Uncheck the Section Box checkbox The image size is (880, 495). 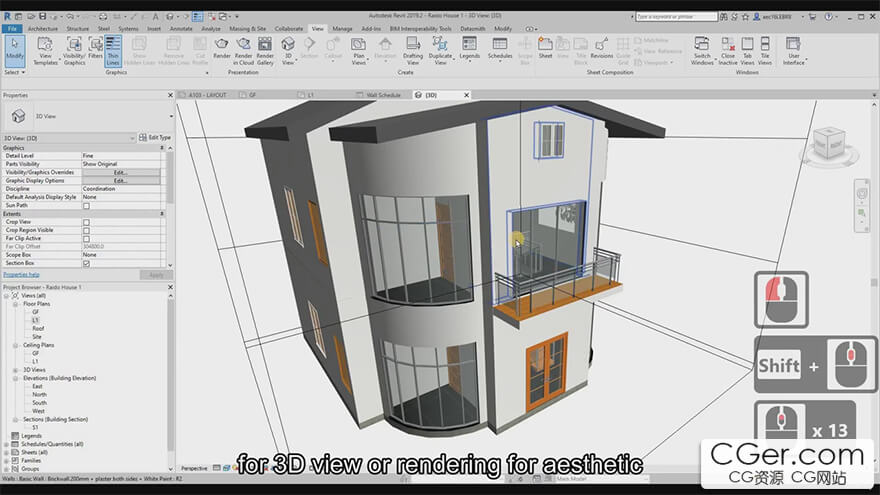(x=86, y=263)
